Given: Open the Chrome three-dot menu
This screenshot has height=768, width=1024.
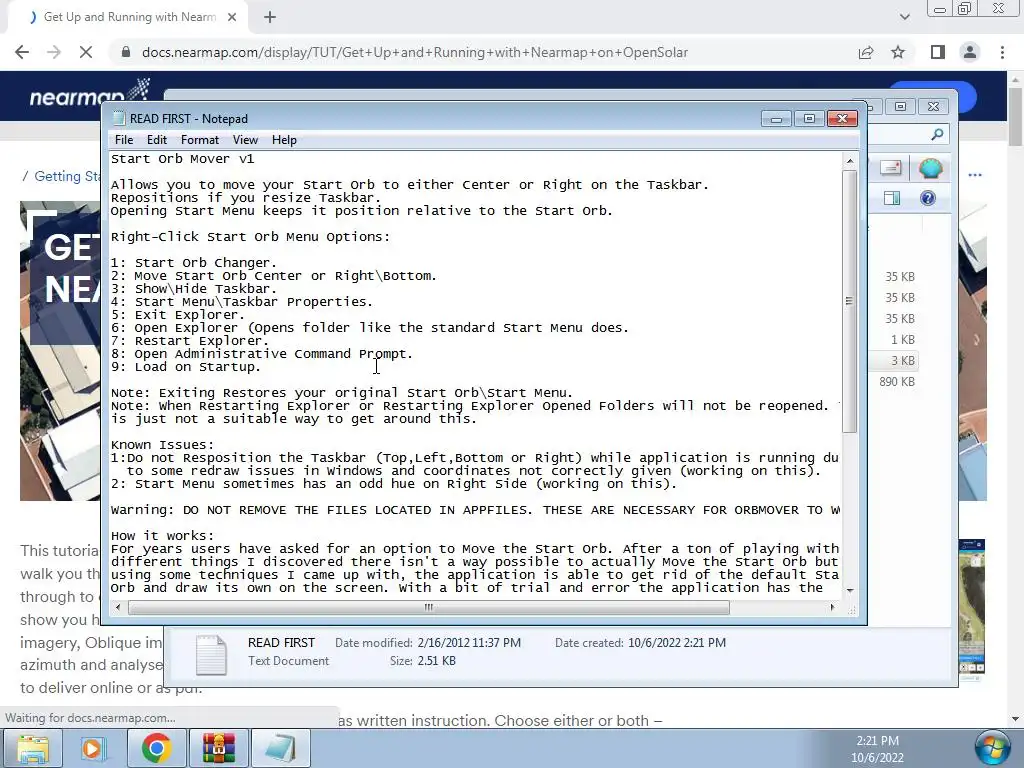Looking at the screenshot, I should [1002, 52].
